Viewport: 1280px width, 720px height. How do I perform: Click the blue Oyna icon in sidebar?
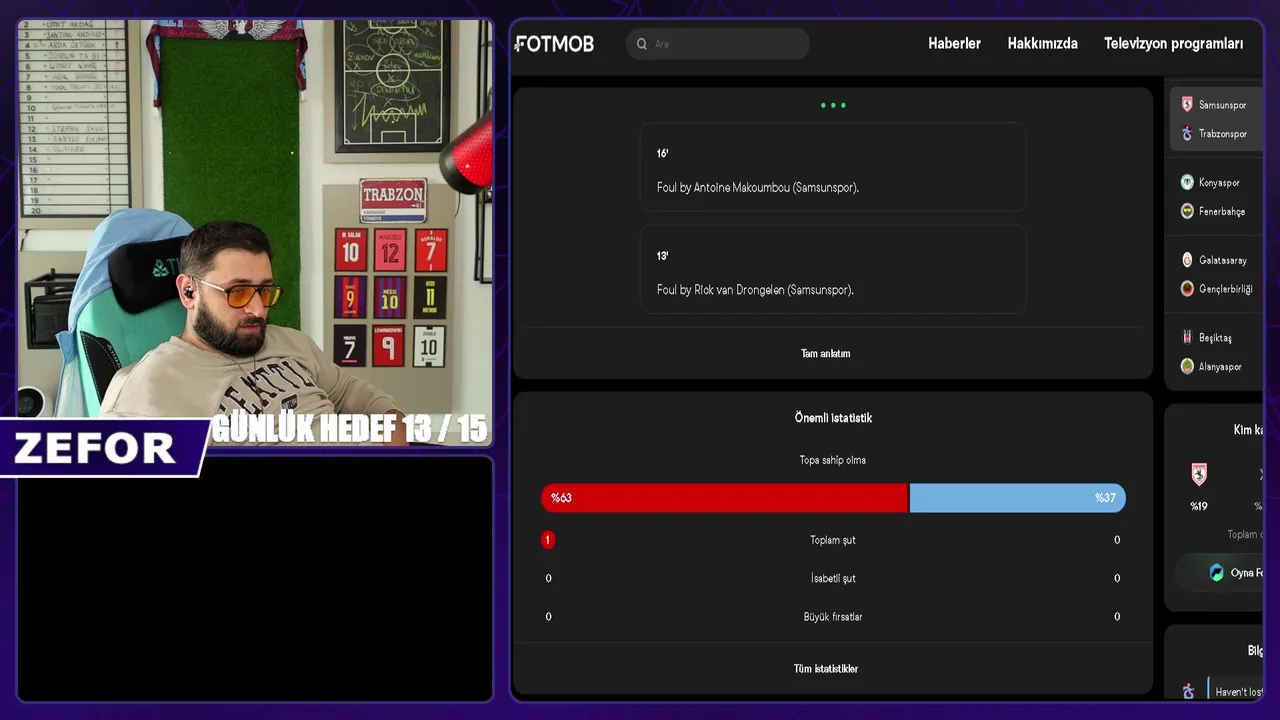coord(1216,573)
